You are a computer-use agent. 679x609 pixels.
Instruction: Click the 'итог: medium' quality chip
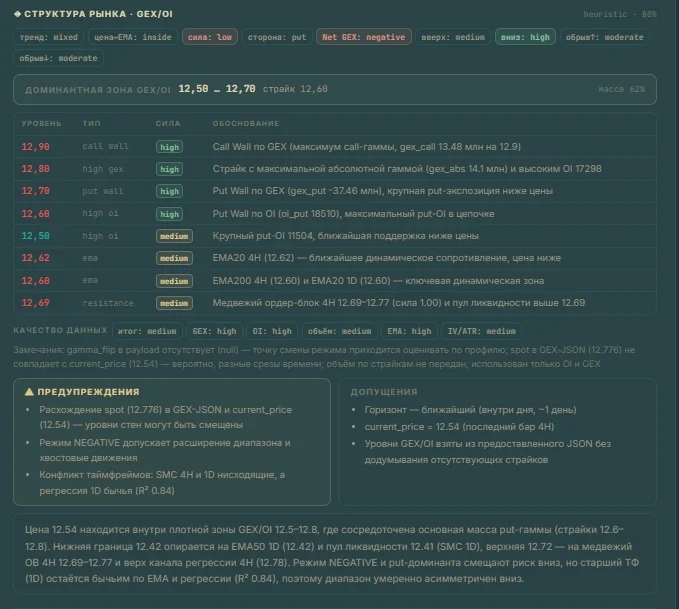pos(147,331)
